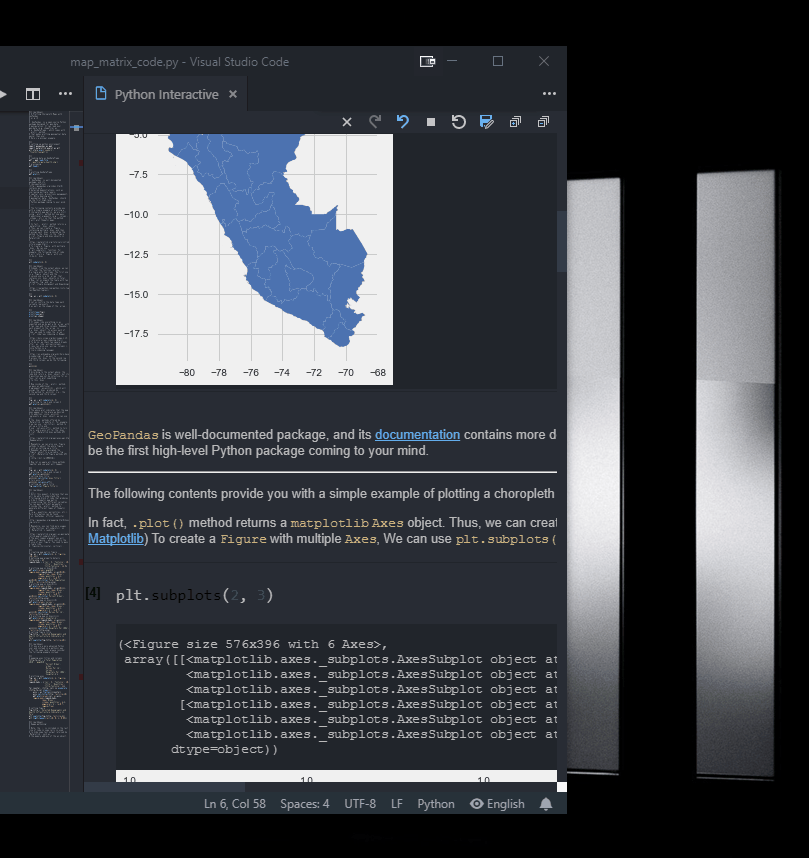Click the plt.subplots( inline code text
This screenshot has height=858, width=809.
pyautogui.click(x=506, y=539)
